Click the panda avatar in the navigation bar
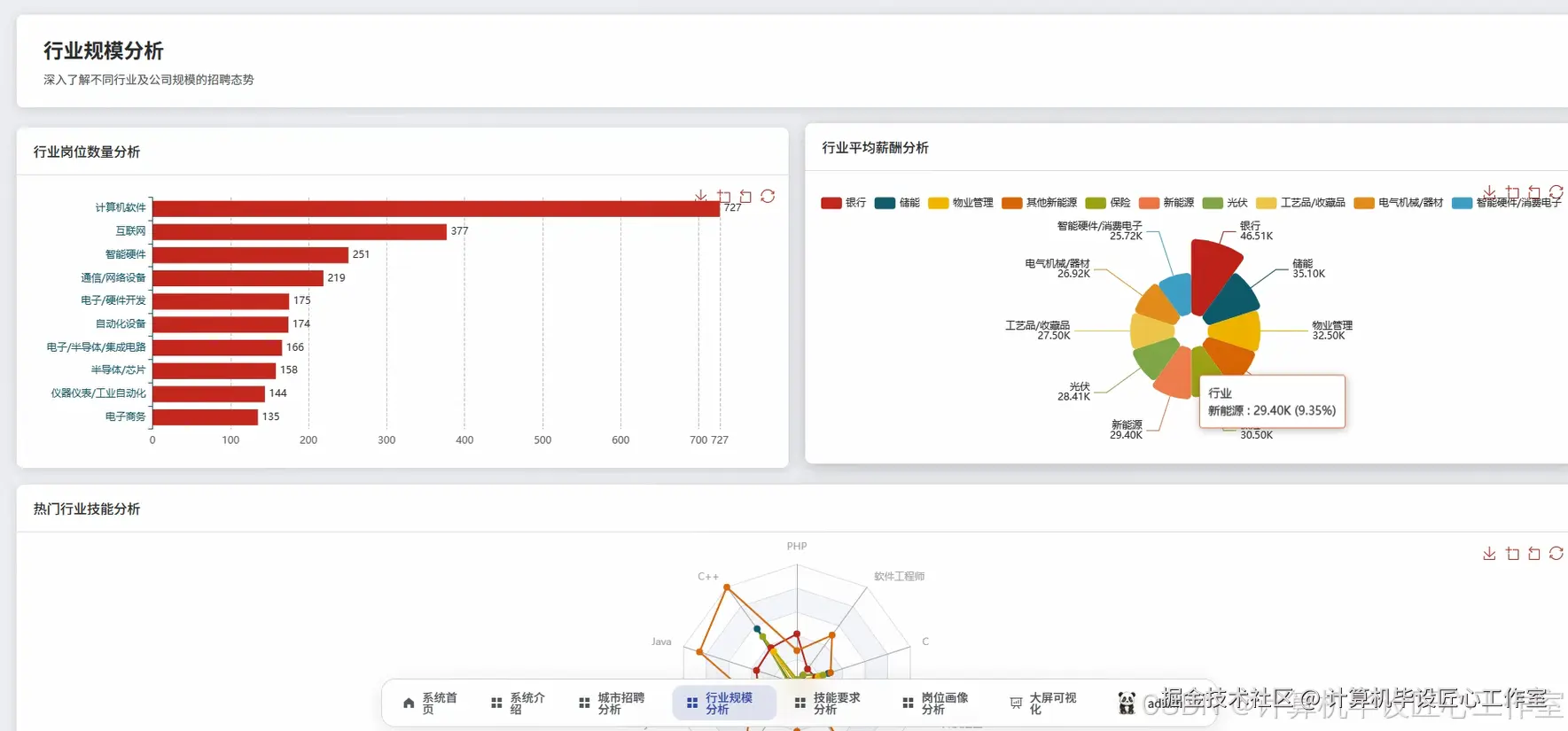The image size is (1568, 731). coord(1127,704)
